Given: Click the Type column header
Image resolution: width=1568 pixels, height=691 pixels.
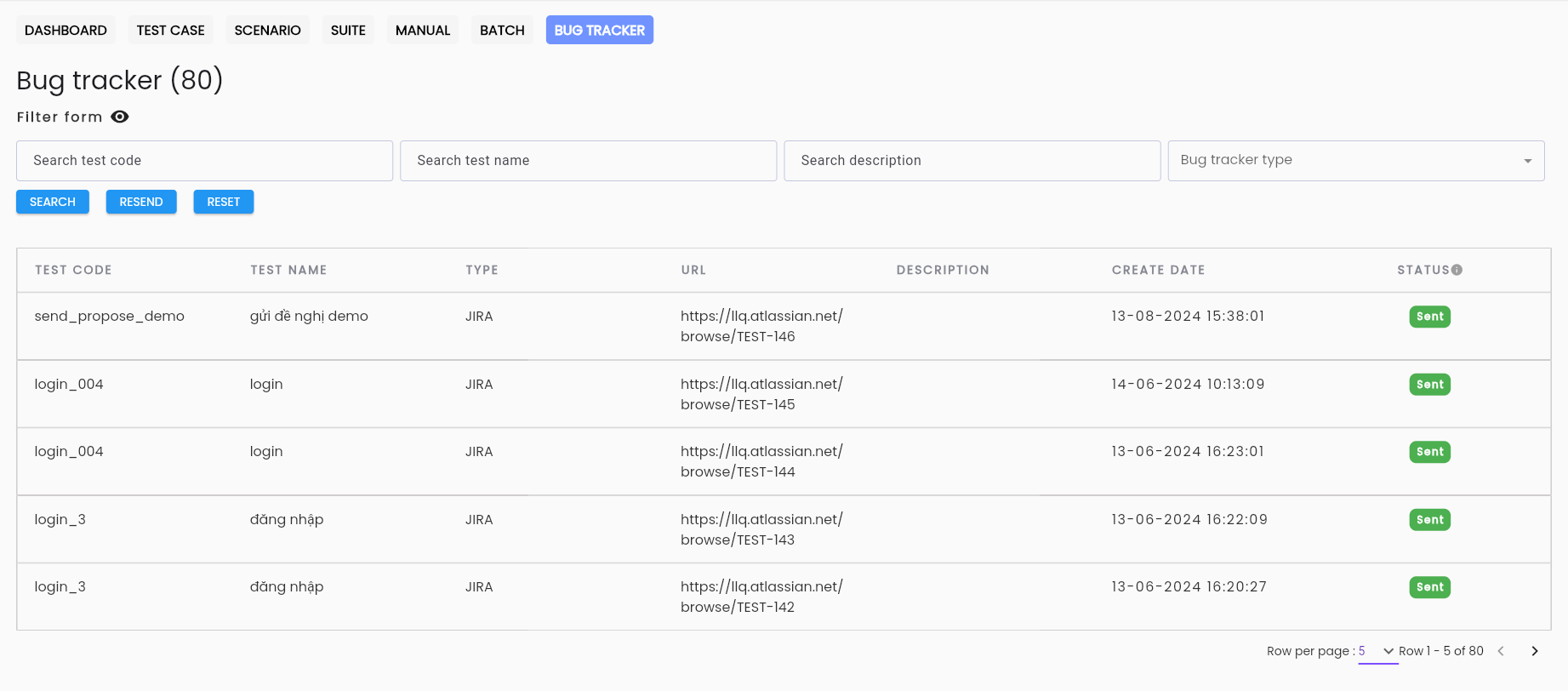Looking at the screenshot, I should [x=482, y=270].
